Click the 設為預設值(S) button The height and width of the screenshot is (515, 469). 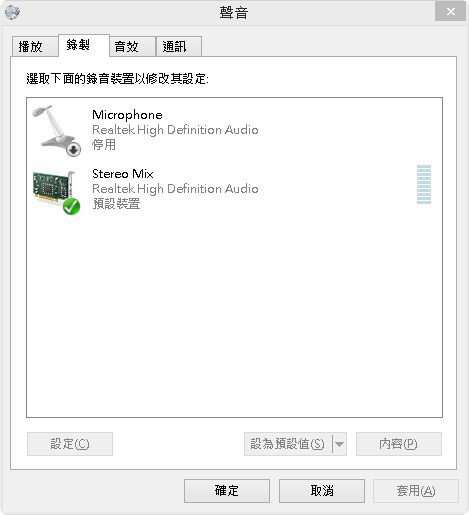tap(288, 444)
